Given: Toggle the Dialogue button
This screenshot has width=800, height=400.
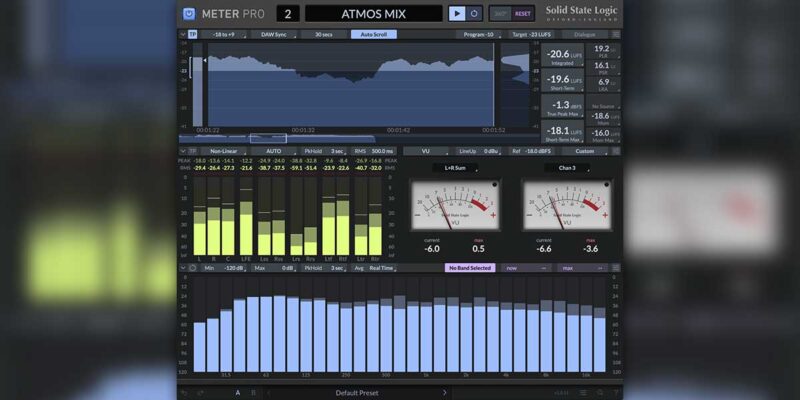Looking at the screenshot, I should coord(585,35).
